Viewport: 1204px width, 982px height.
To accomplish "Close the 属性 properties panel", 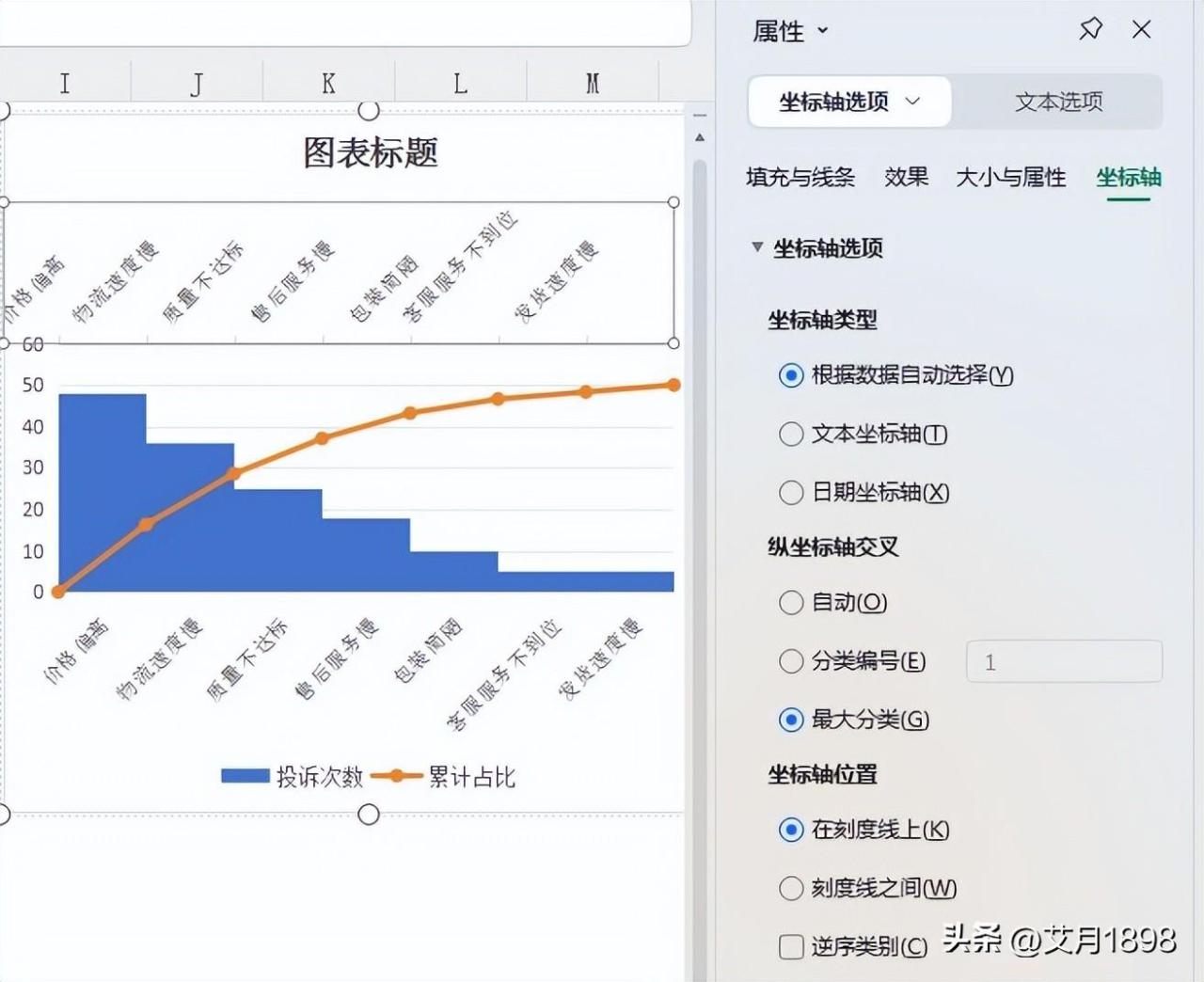I will click(x=1142, y=30).
